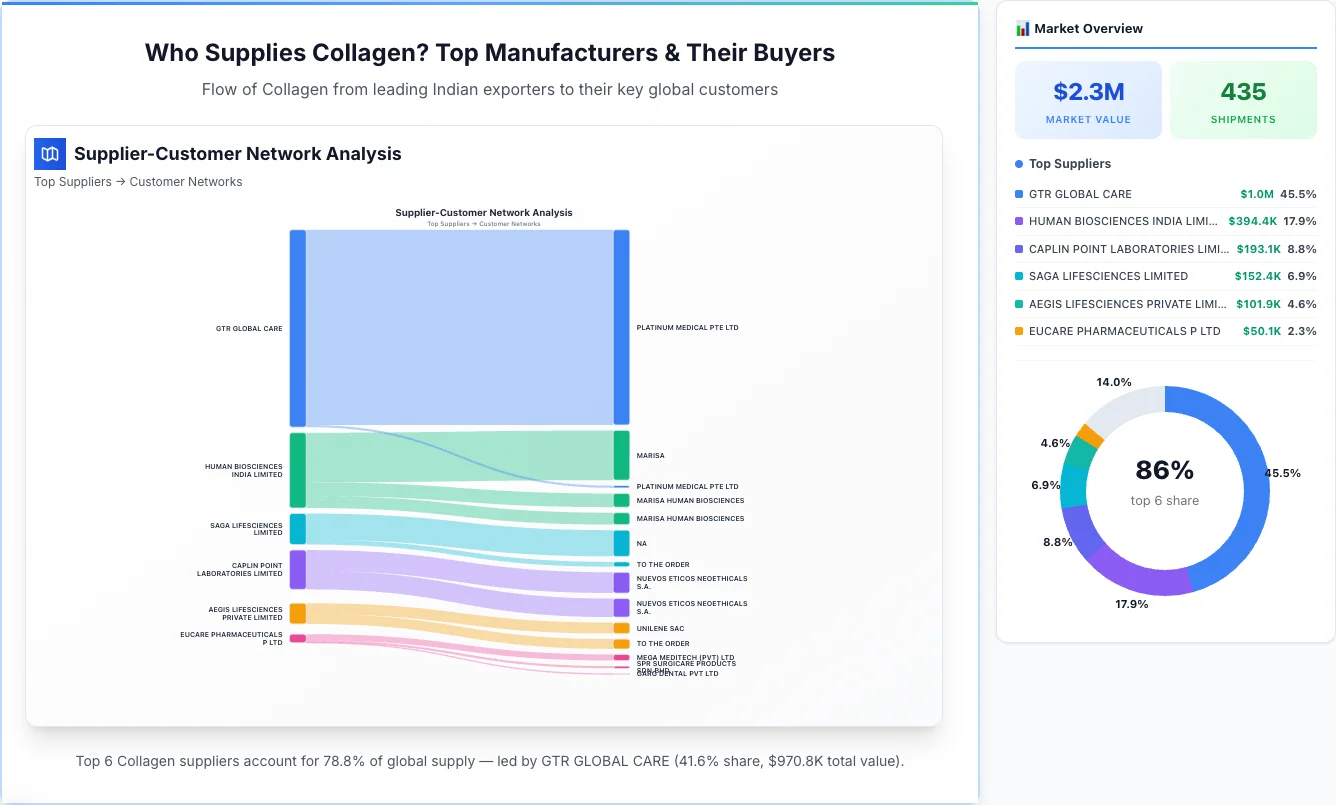Click the teal square marker beside SAGA LIFESCIENCES LIMITED

pos(1021,276)
